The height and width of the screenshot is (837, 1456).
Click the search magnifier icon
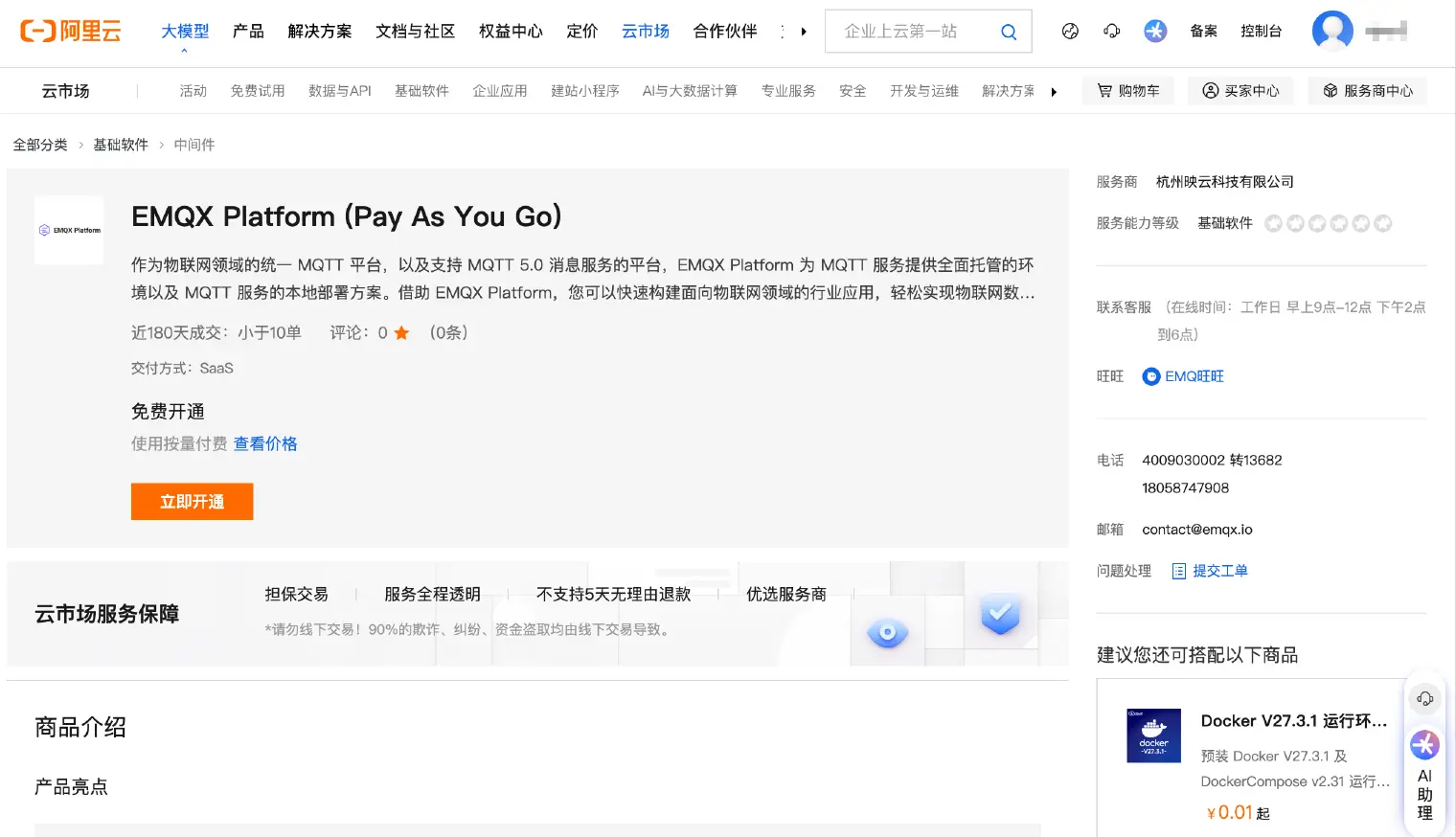(1009, 32)
